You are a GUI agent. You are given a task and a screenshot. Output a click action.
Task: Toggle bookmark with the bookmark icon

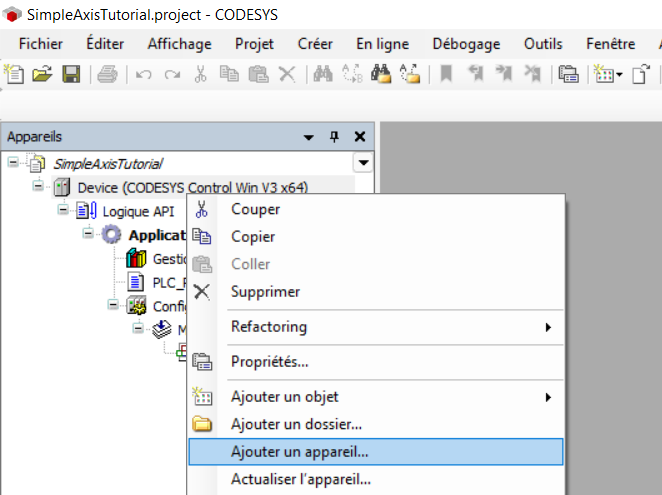tap(446, 74)
